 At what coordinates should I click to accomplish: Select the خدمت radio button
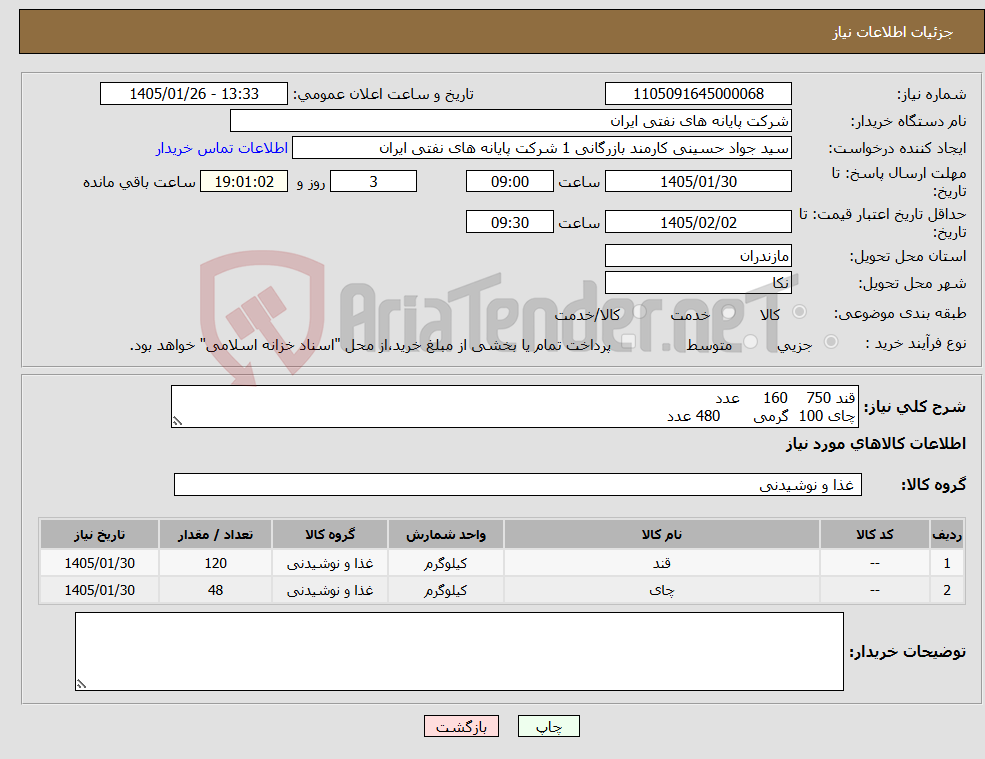tap(728, 312)
